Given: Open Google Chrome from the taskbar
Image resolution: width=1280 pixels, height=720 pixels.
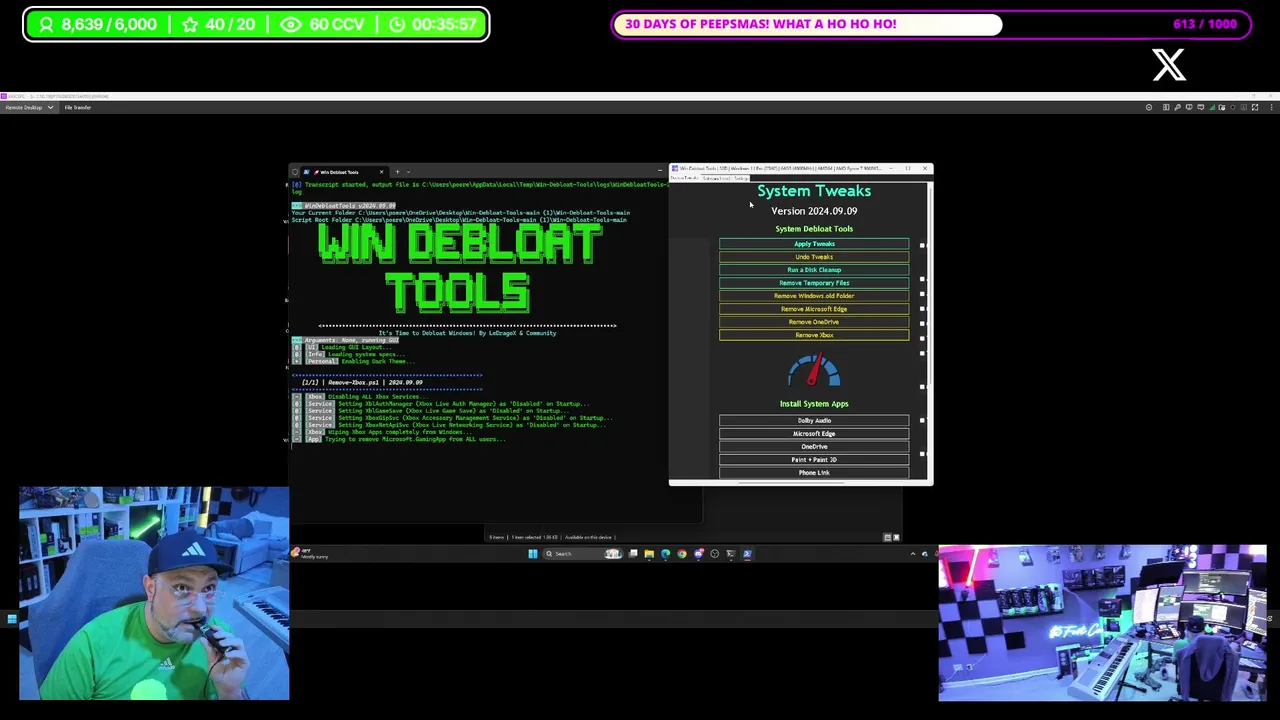Looking at the screenshot, I should click(x=682, y=554).
